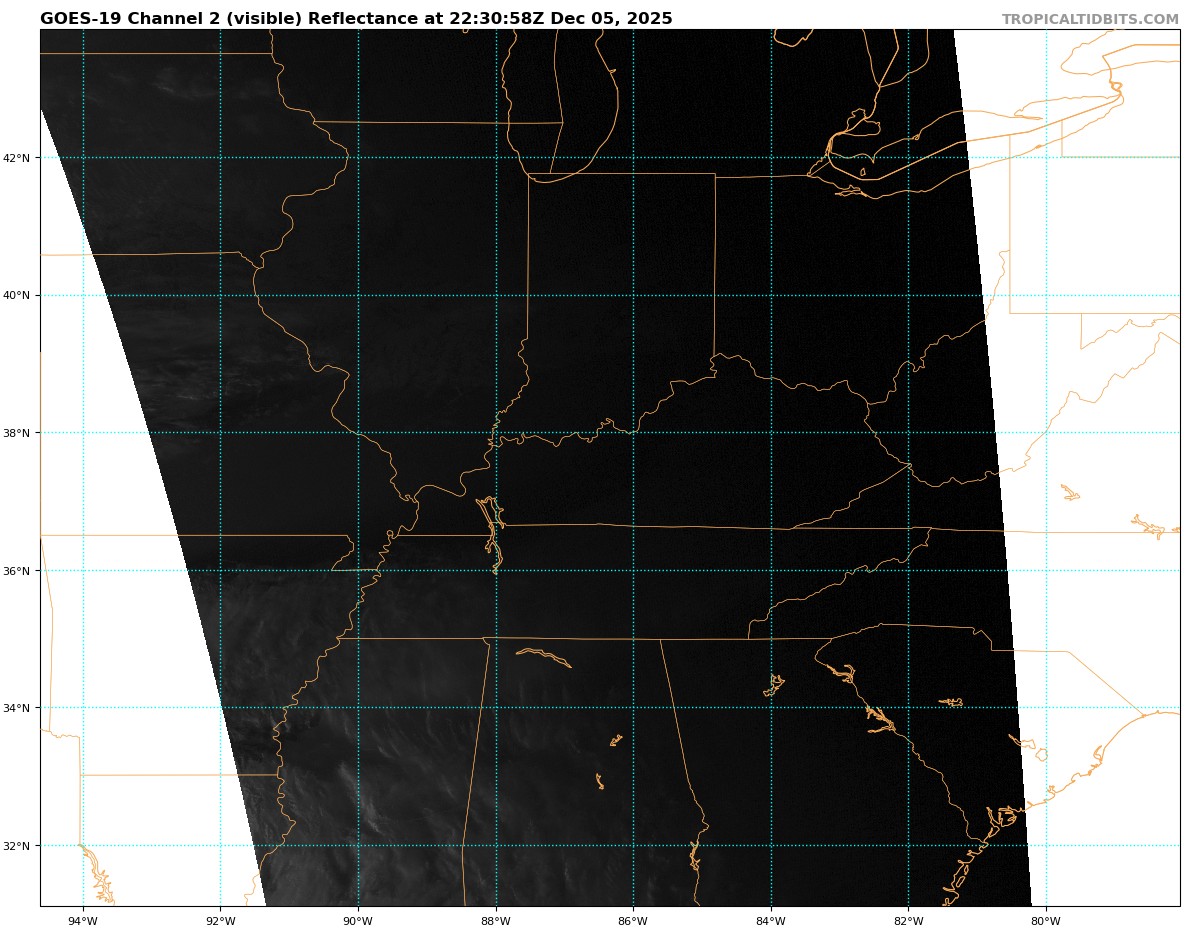Click the 82°W longitude axis label
The image size is (1200, 929).
(x=908, y=921)
